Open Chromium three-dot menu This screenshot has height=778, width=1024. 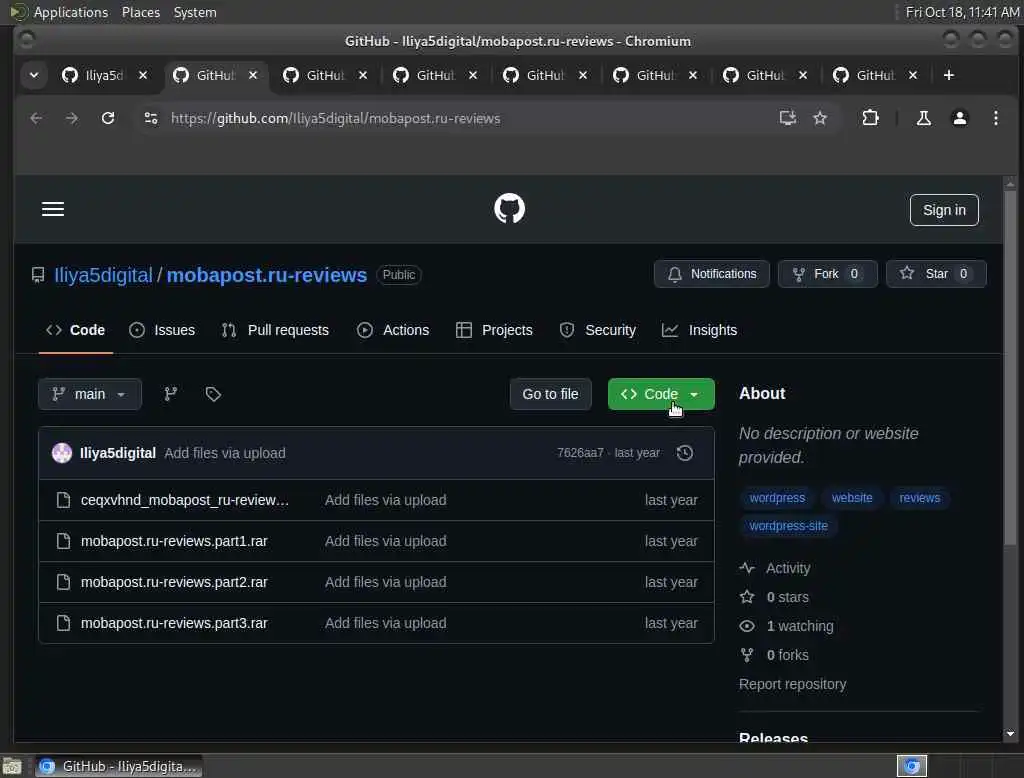996,118
